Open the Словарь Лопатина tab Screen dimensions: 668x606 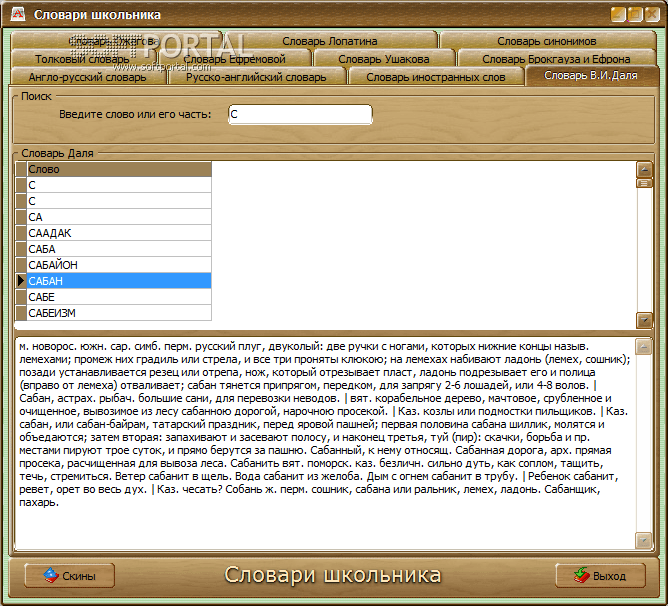click(x=329, y=41)
